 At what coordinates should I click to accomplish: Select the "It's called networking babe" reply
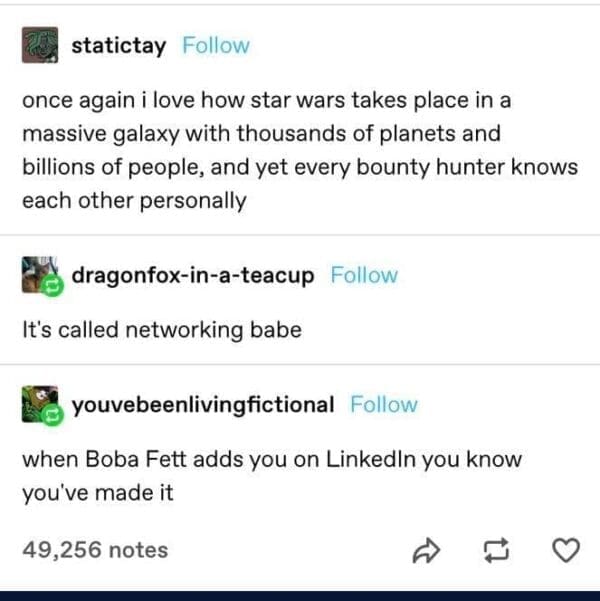pyautogui.click(x=162, y=330)
